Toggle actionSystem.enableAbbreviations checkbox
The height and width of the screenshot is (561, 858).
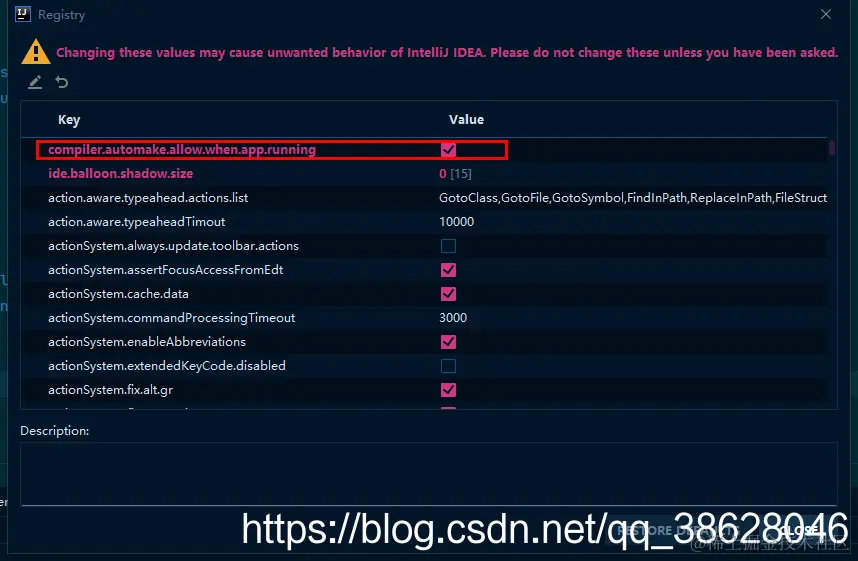point(448,342)
